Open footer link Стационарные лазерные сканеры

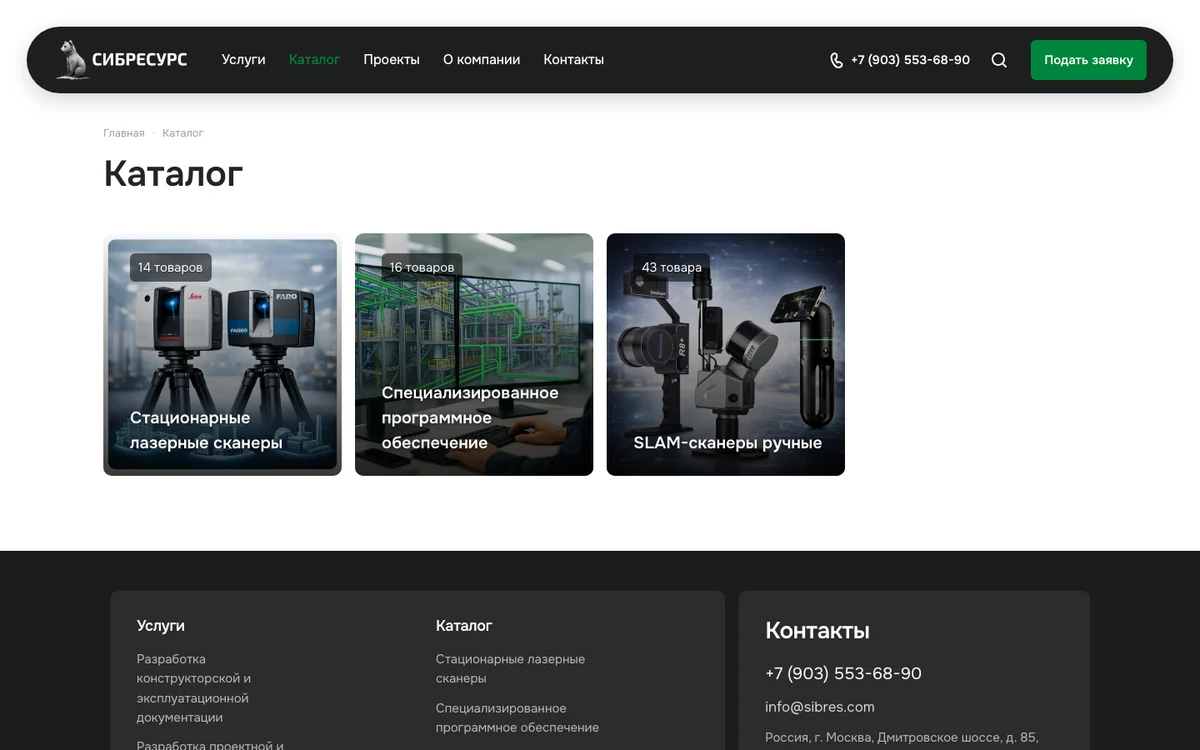click(x=510, y=669)
